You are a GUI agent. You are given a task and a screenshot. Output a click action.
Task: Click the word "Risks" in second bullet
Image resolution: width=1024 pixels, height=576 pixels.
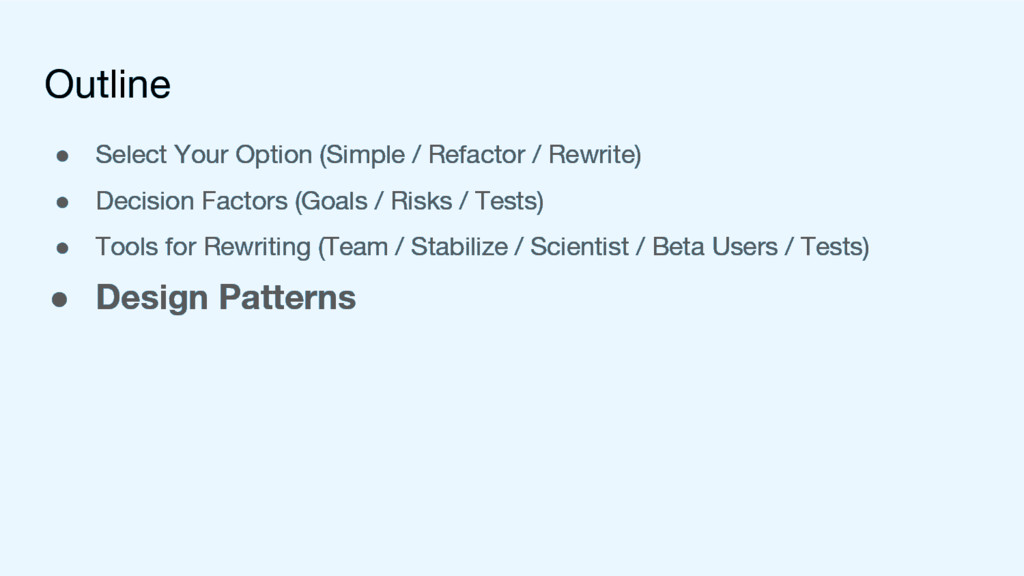point(421,201)
